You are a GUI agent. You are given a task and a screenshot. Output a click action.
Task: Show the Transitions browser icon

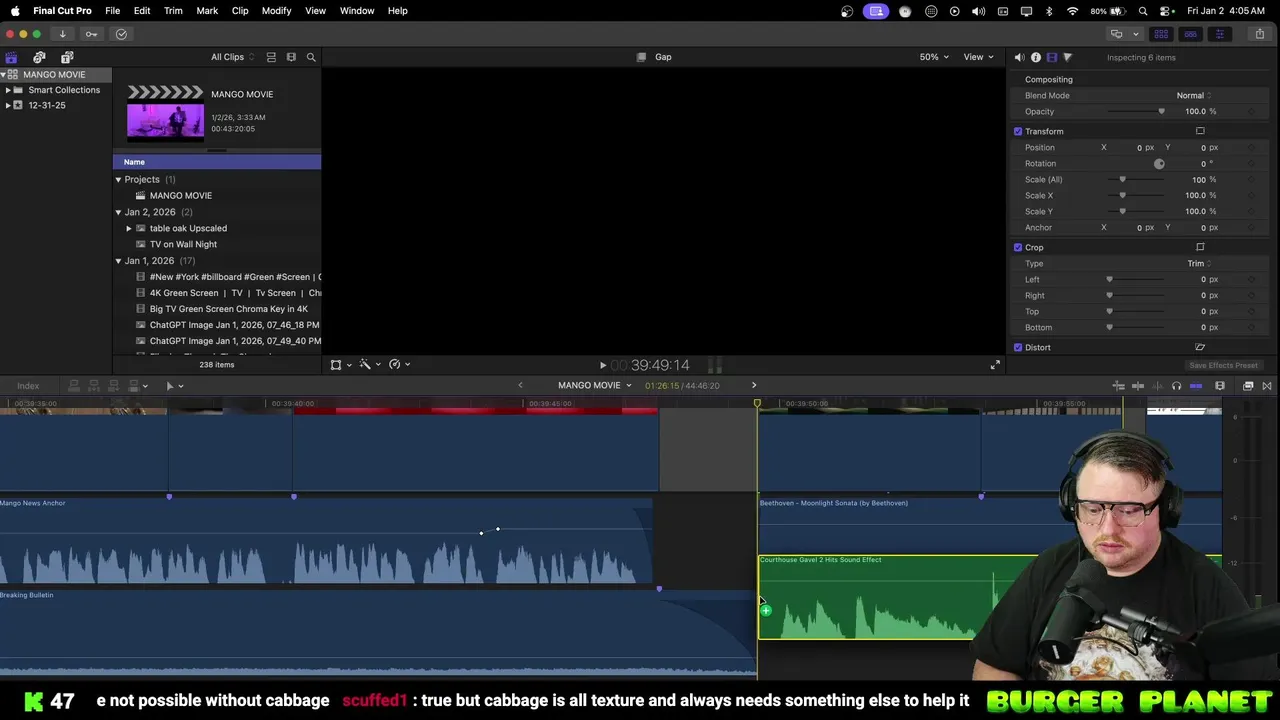click(x=1267, y=386)
